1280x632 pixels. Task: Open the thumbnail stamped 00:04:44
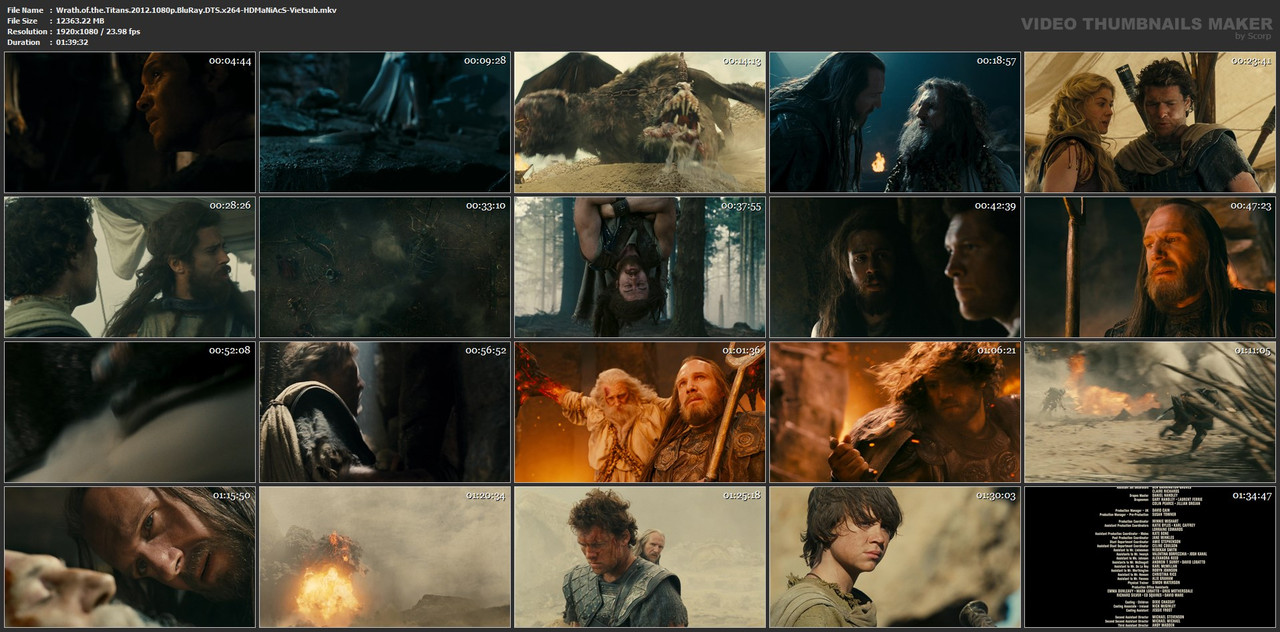pyautogui.click(x=130, y=122)
